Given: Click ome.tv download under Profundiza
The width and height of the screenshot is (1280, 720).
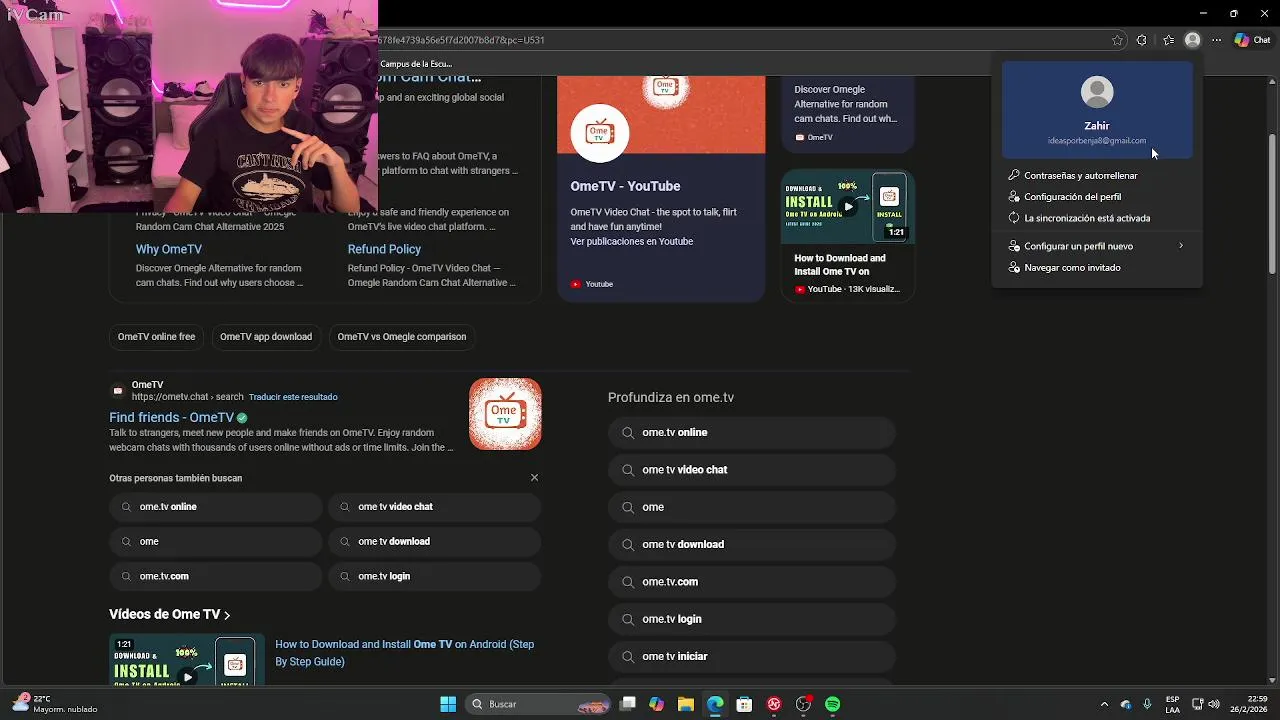Looking at the screenshot, I should click(x=752, y=545).
